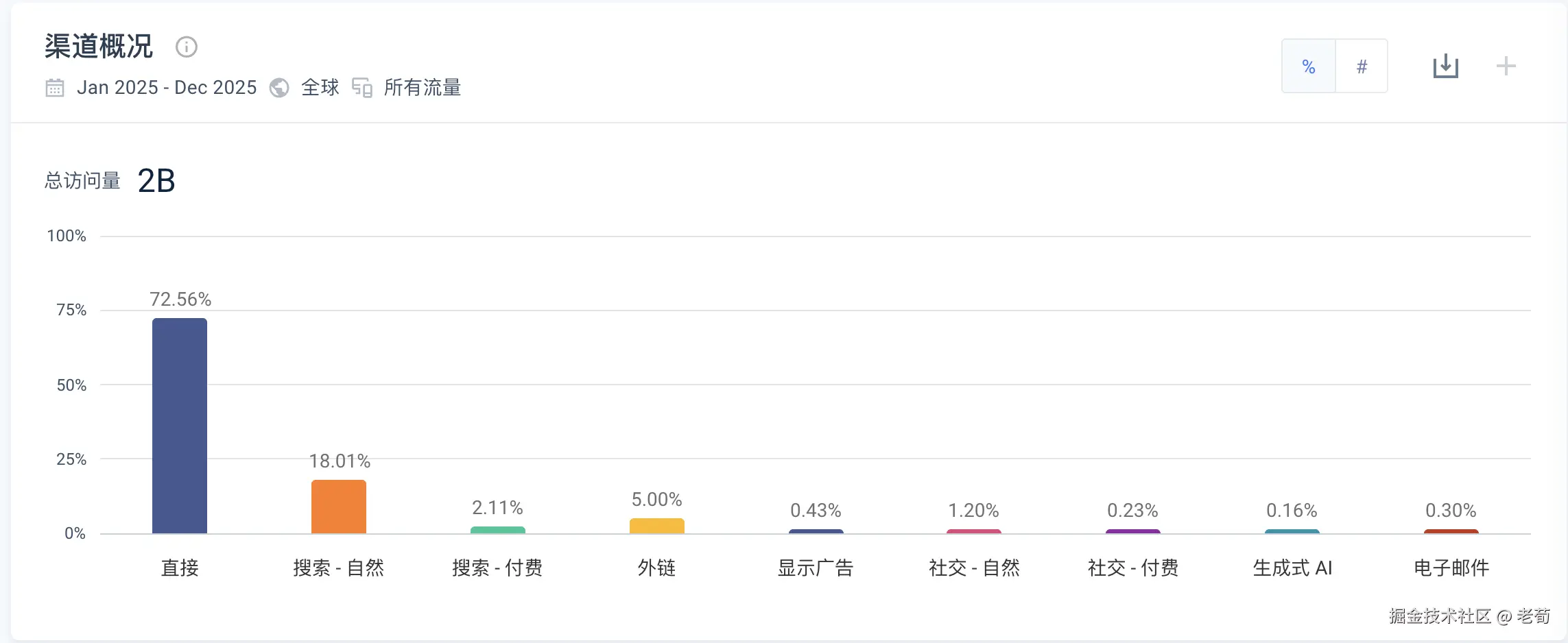The width and height of the screenshot is (1568, 643).
Task: Switch chart to absolute number view
Action: (x=1362, y=66)
